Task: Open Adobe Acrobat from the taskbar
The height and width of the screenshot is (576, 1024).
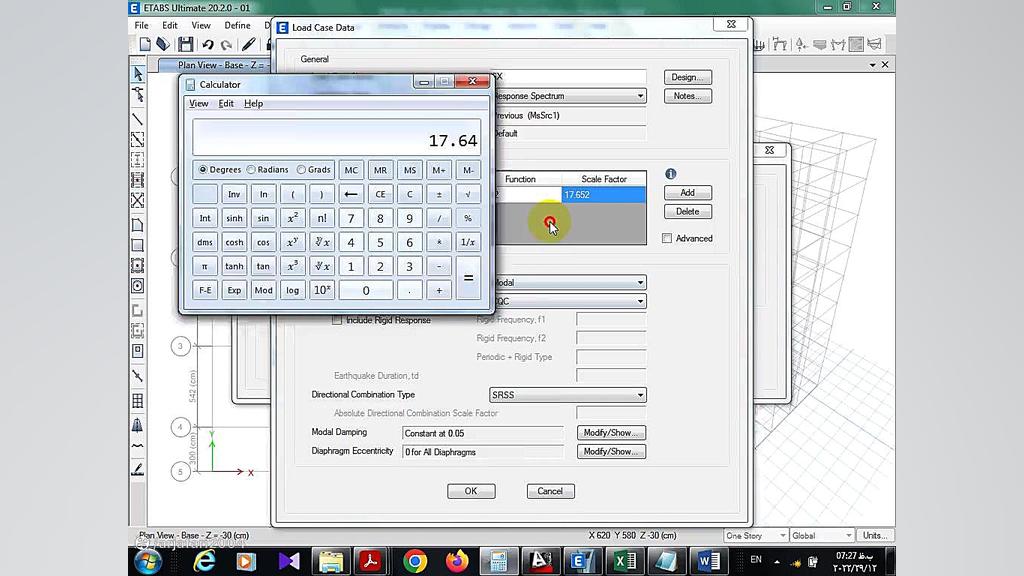Action: (x=371, y=561)
